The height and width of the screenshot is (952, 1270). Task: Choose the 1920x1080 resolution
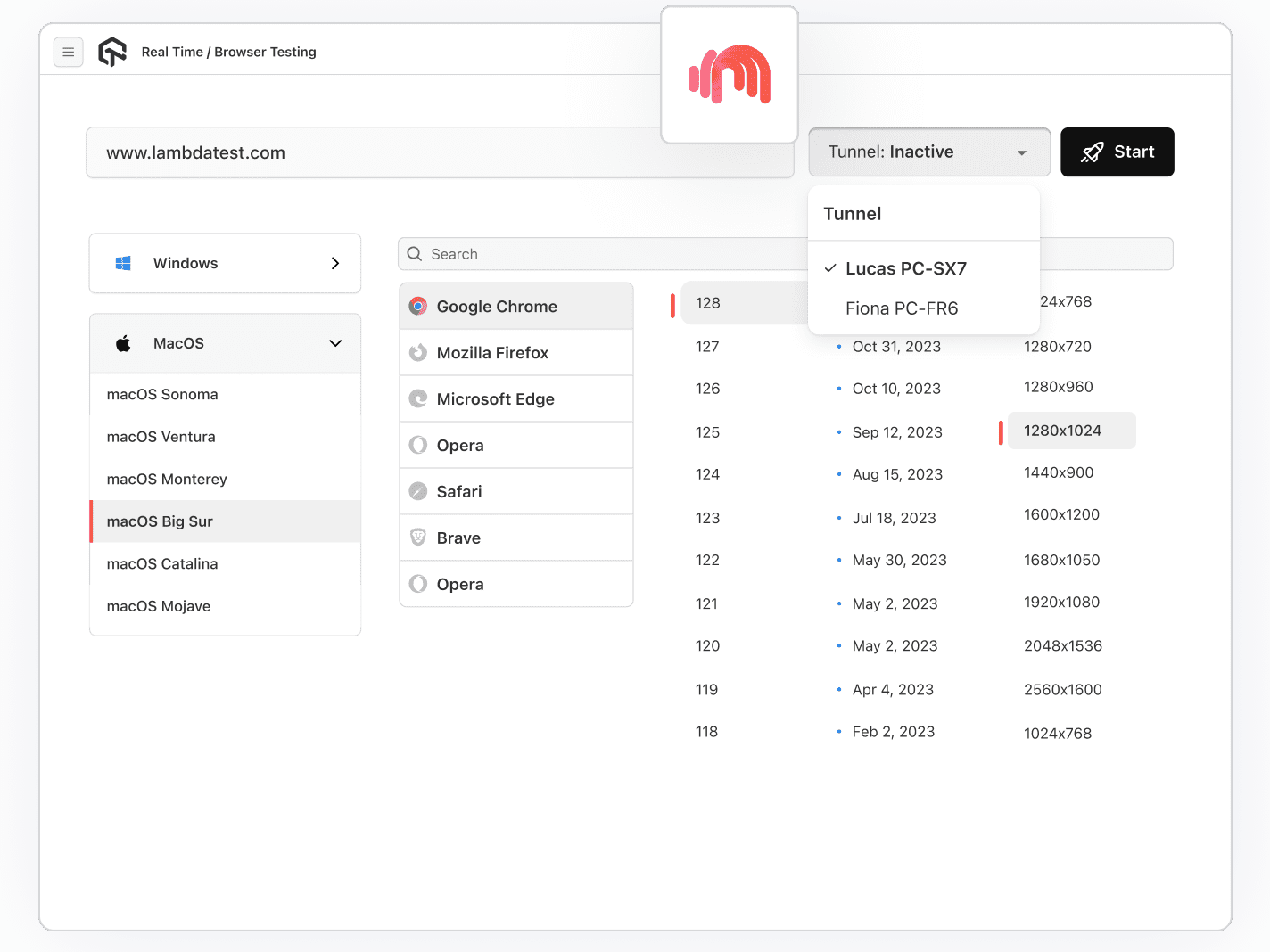pos(1062,602)
